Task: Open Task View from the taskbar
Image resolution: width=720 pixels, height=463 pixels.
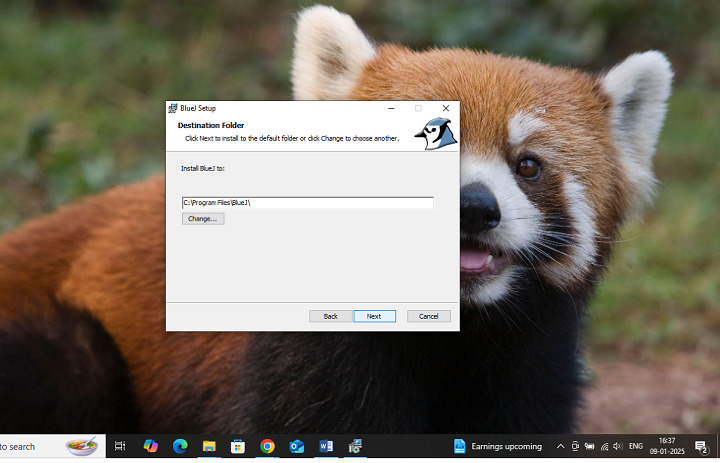Action: pyautogui.click(x=120, y=446)
